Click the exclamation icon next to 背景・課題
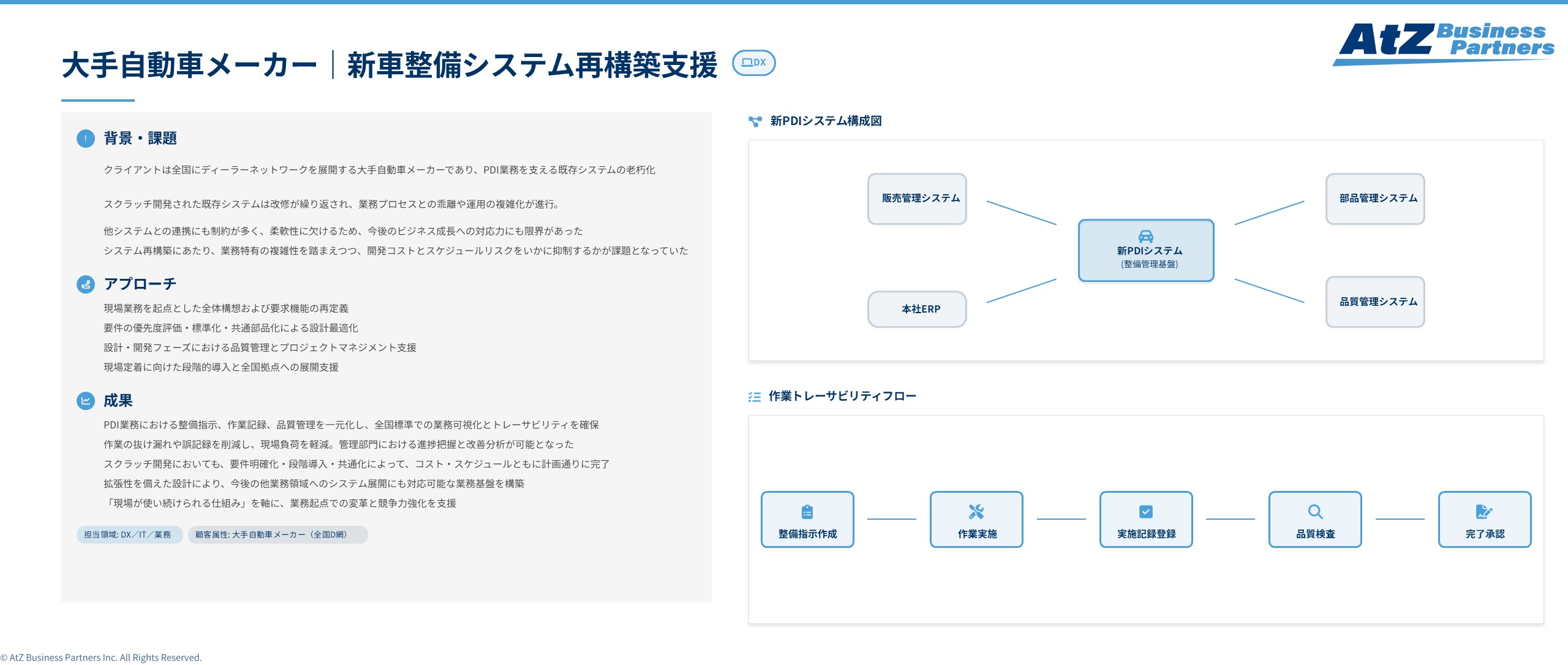The height and width of the screenshot is (665, 1568). click(x=86, y=139)
